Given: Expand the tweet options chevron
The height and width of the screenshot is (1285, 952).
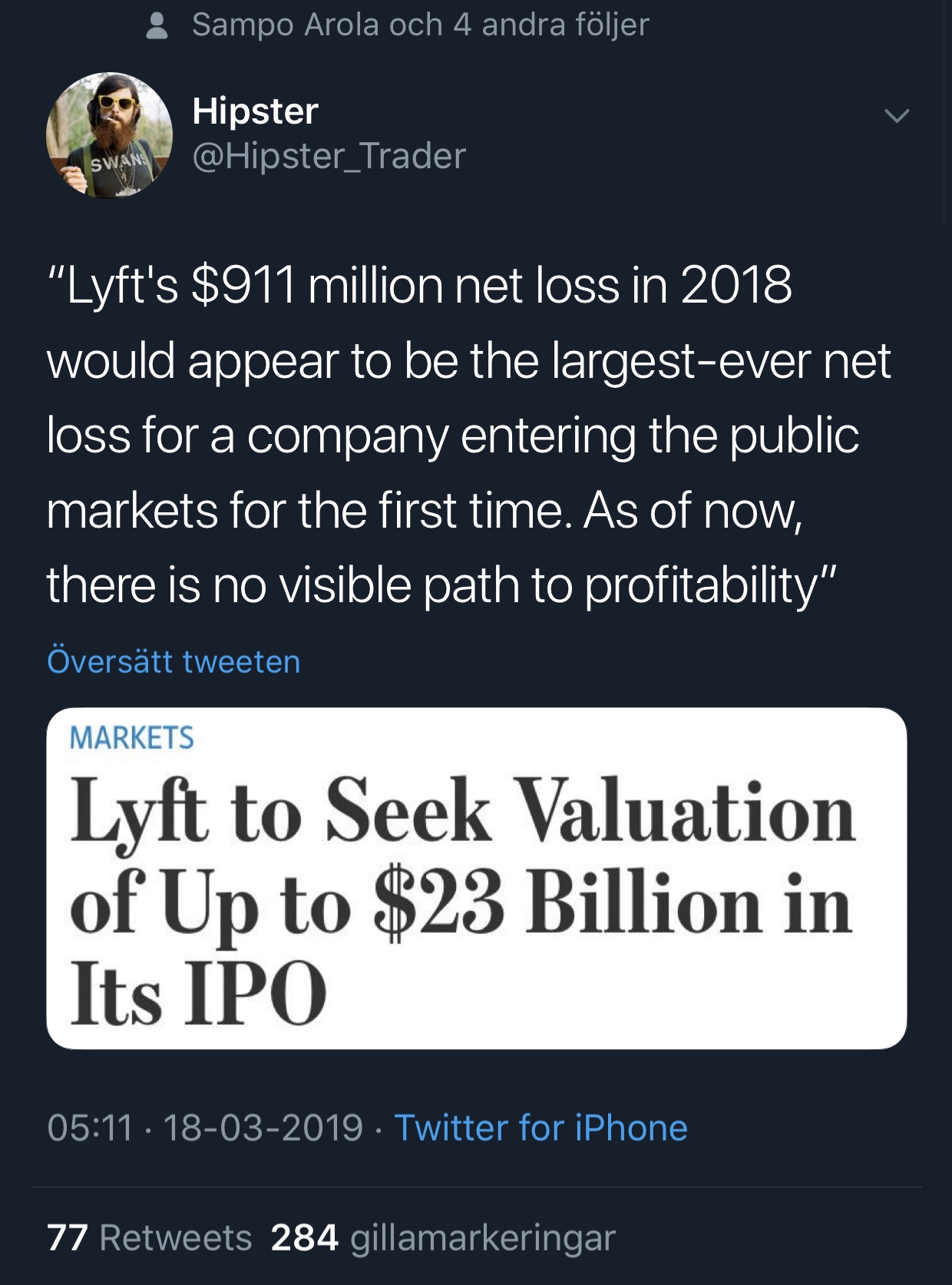Looking at the screenshot, I should pos(896,116).
